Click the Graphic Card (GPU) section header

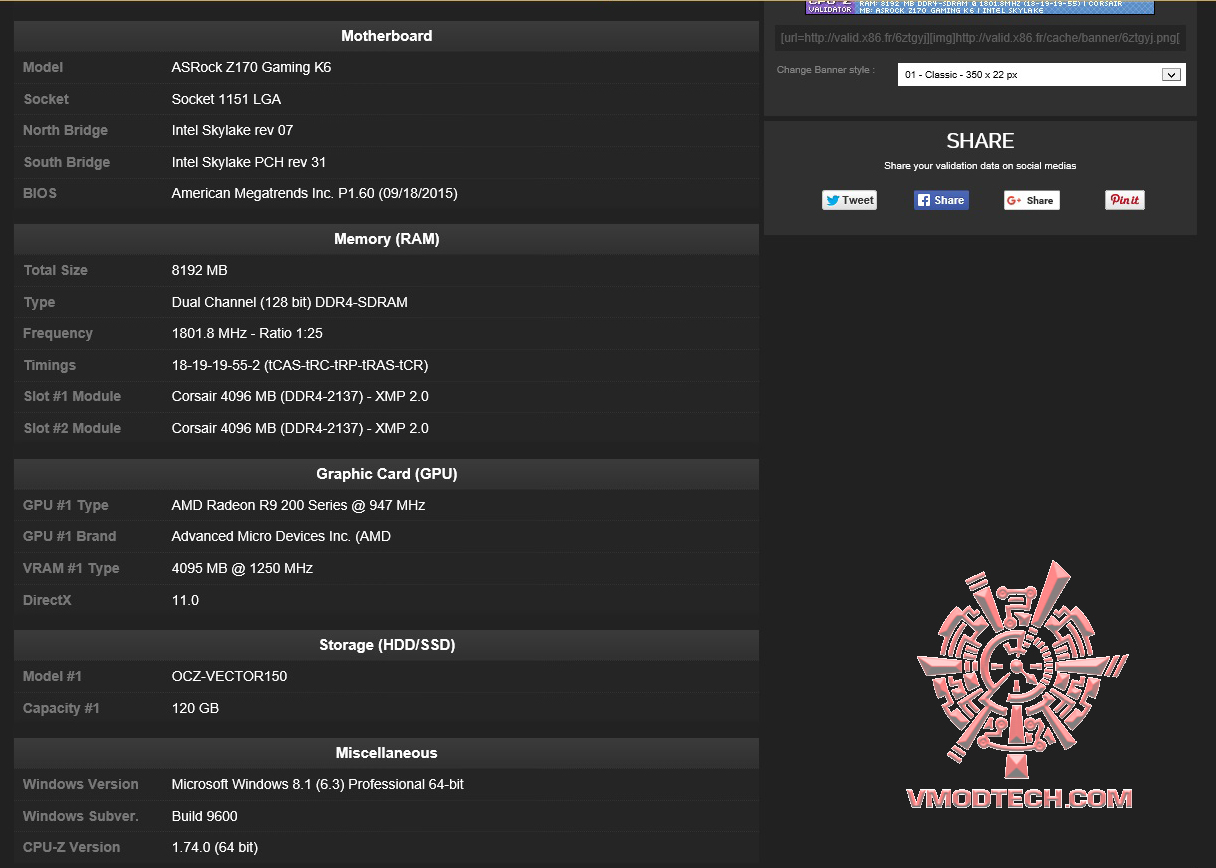387,474
